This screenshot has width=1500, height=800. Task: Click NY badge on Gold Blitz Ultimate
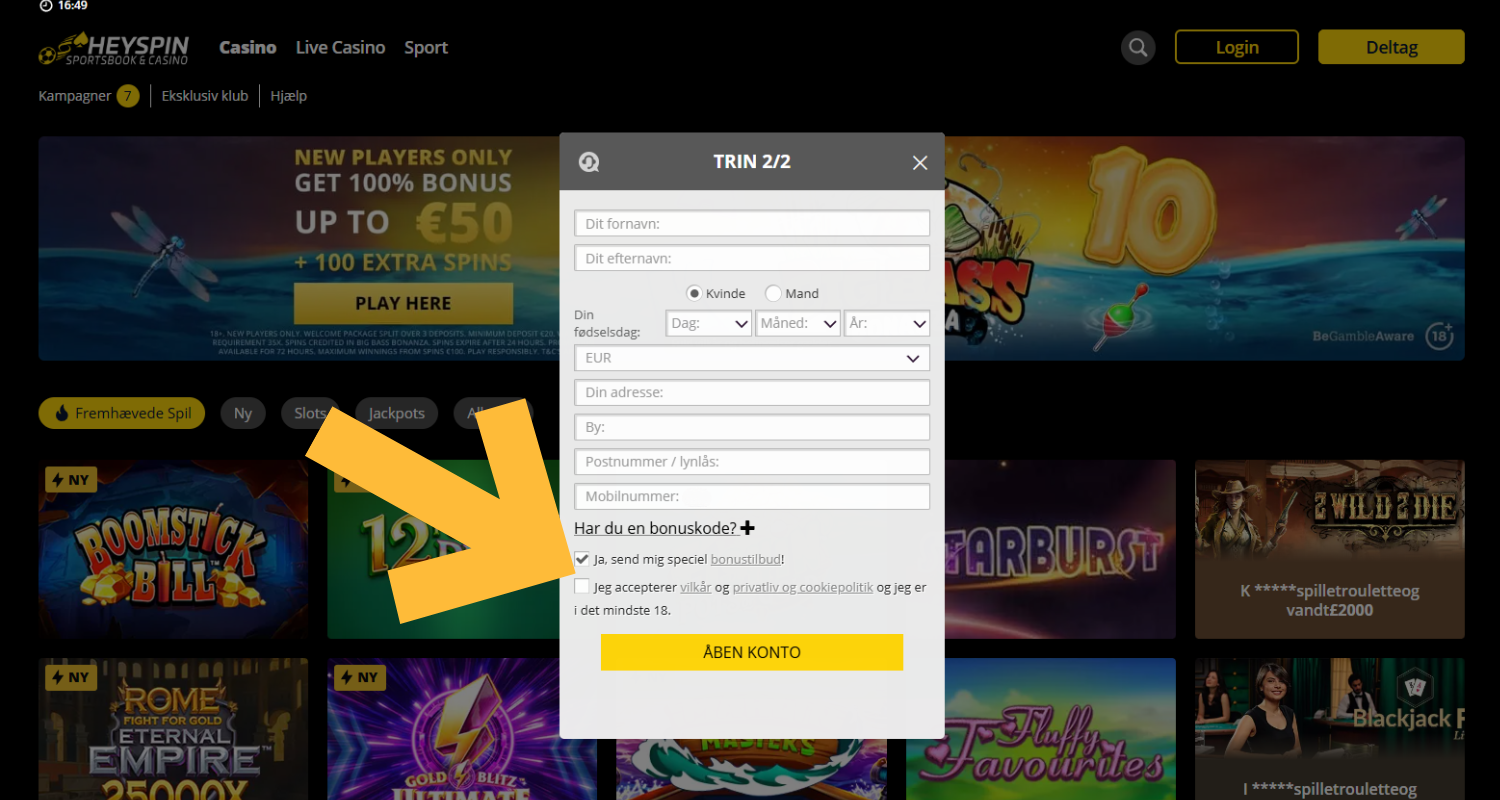point(359,677)
